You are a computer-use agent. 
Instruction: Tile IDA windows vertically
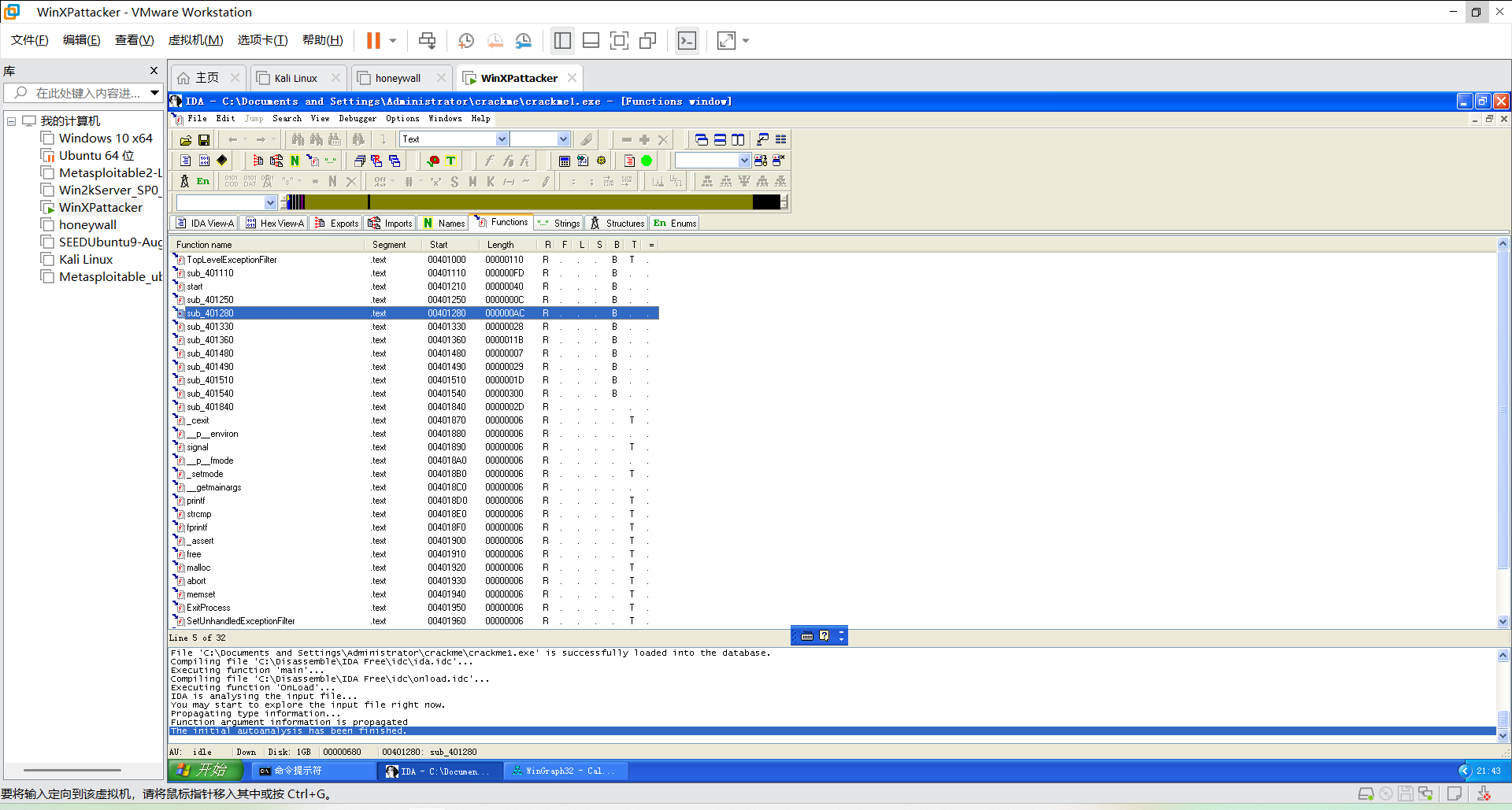738,140
